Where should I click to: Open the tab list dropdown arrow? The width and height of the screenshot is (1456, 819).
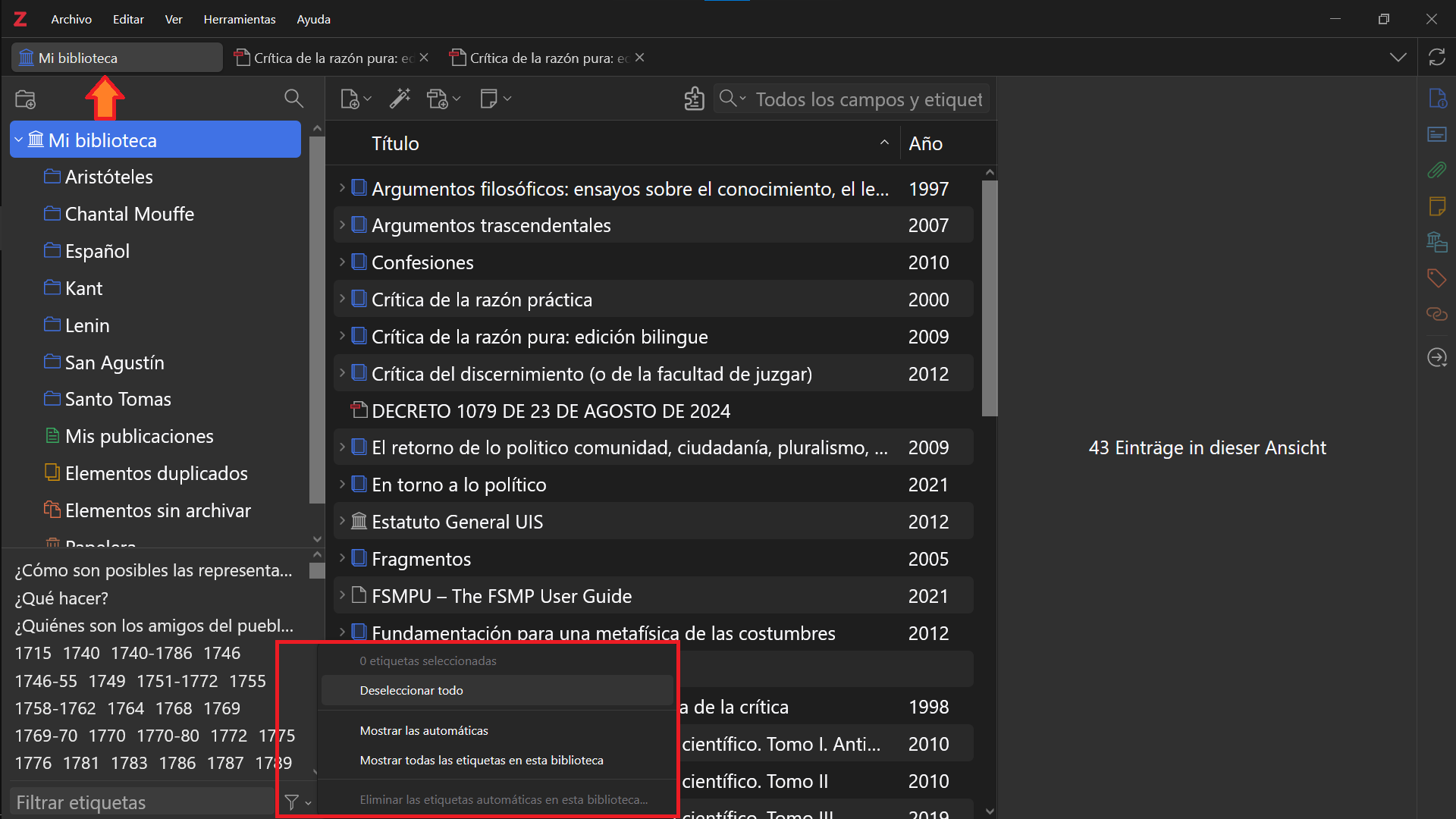[1398, 58]
